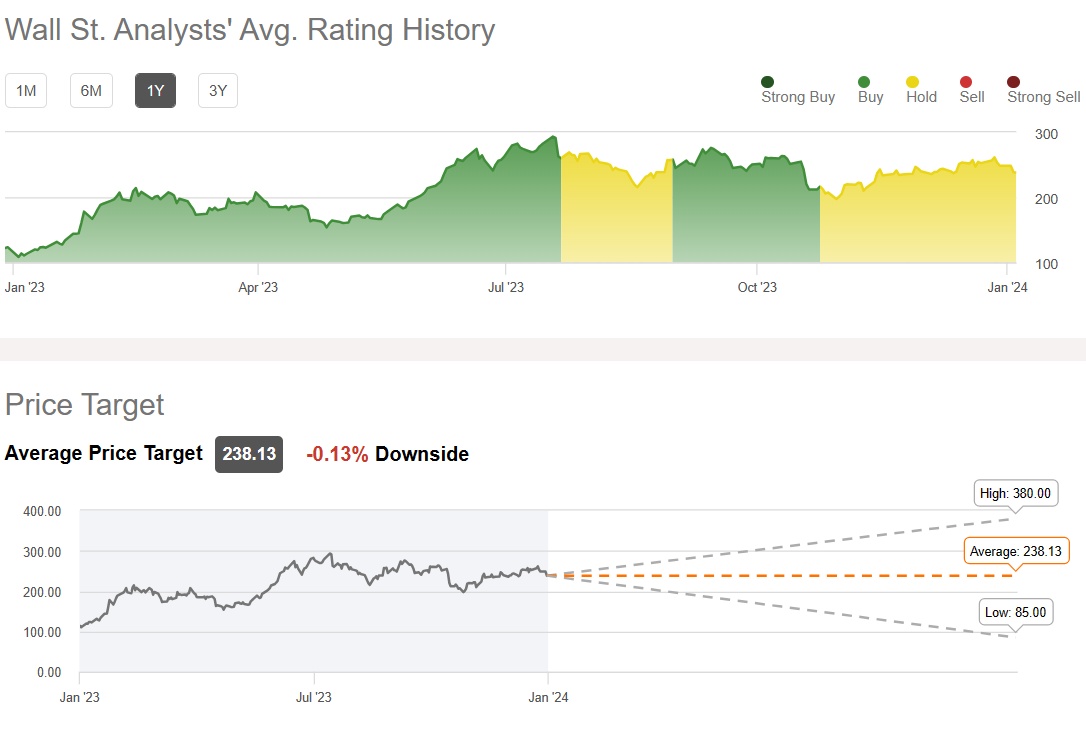Click the Strong Buy legend dot

767,82
